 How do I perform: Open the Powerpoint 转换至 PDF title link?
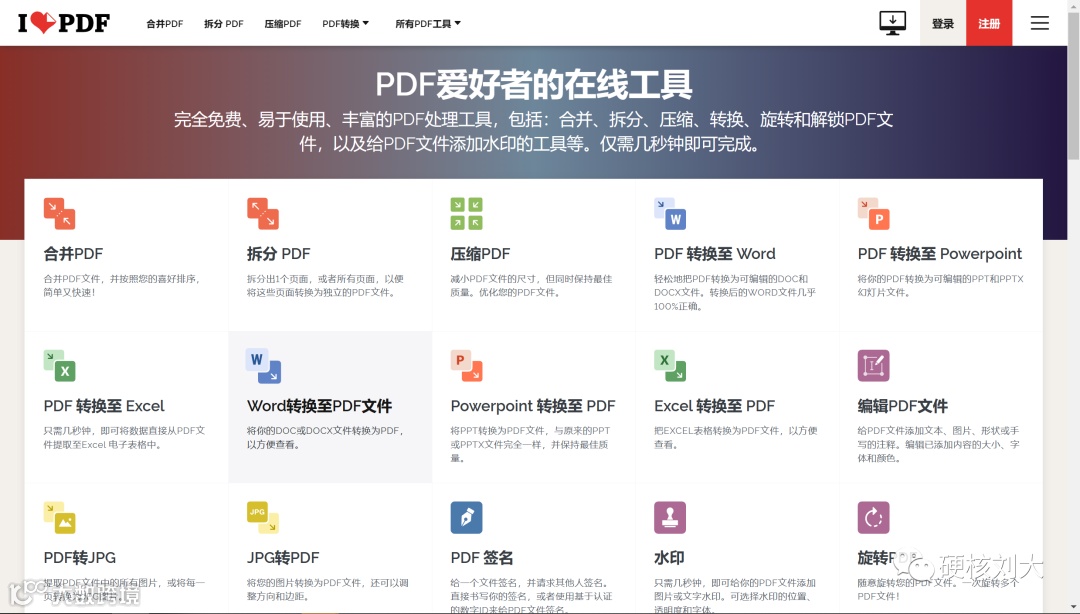coord(533,407)
